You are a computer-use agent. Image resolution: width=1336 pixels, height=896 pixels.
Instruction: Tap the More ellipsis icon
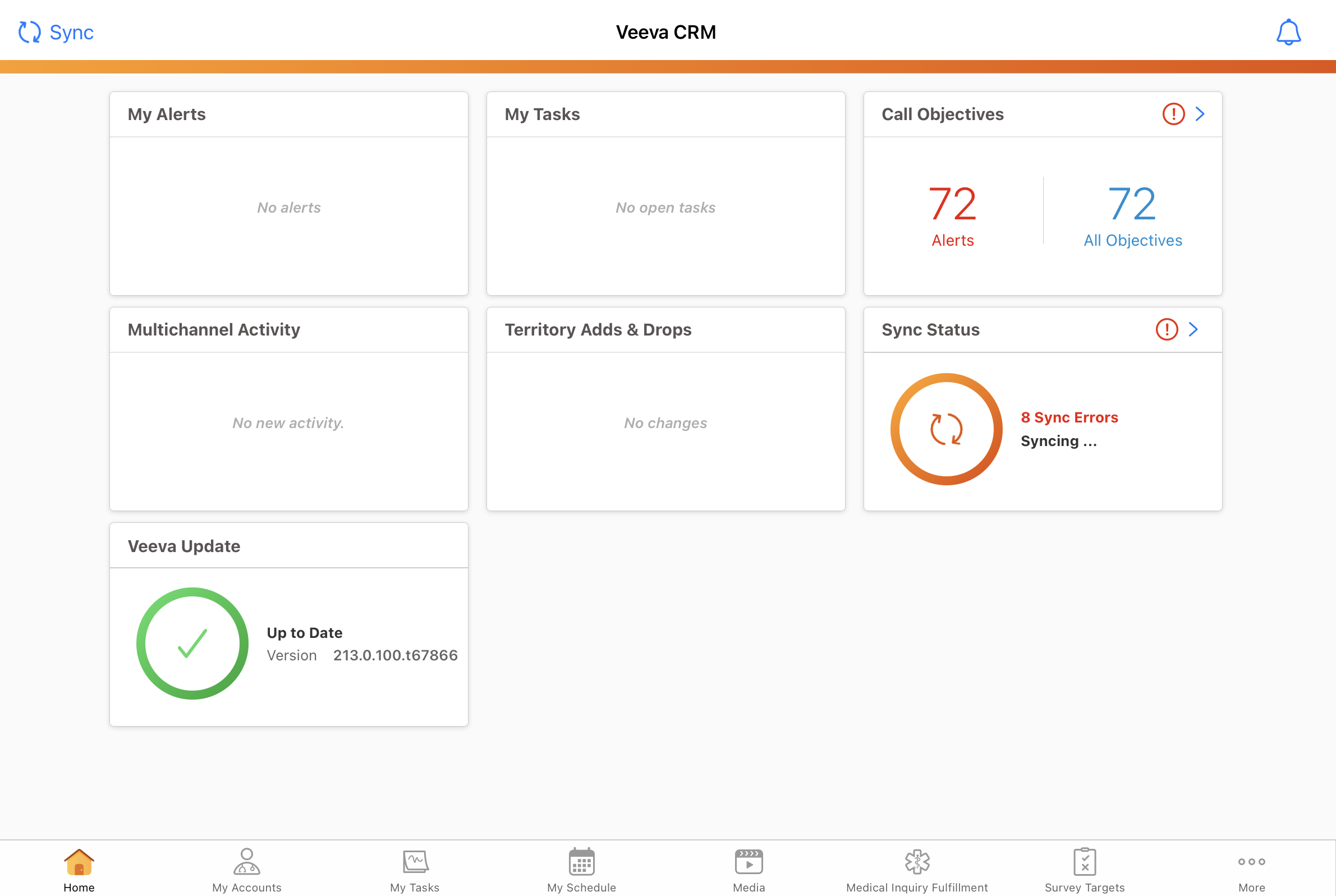[1251, 861]
